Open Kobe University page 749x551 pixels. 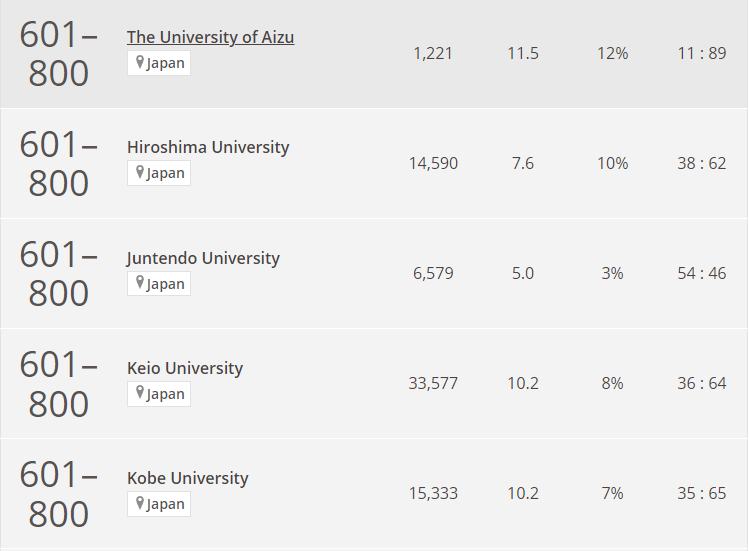[x=187, y=478]
